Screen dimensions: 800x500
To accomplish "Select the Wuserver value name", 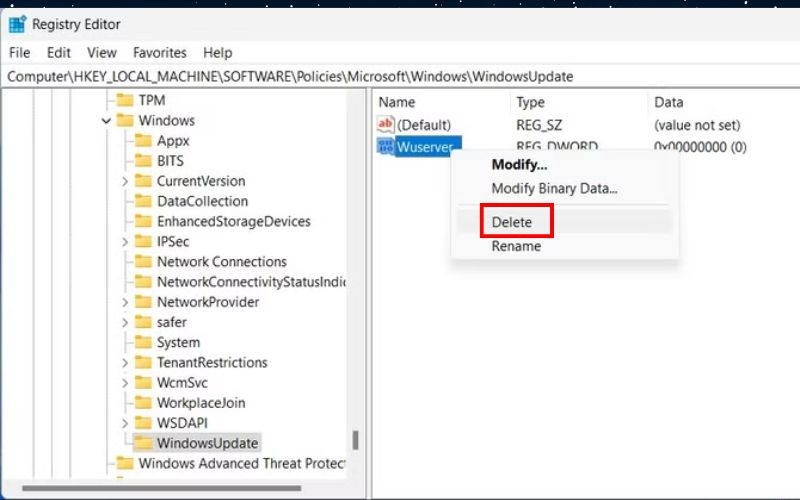I will [x=426, y=147].
